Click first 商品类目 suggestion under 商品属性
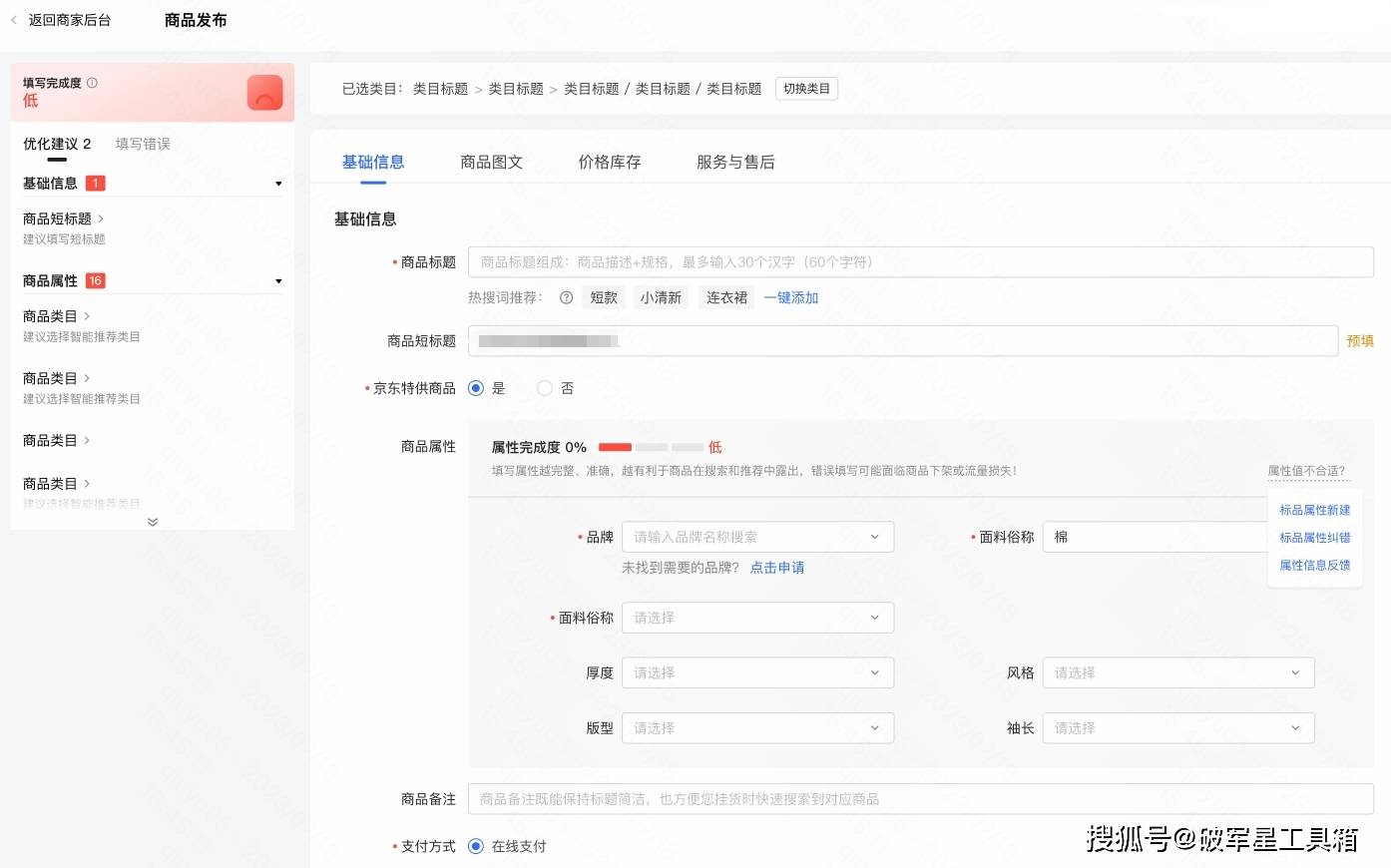The height and width of the screenshot is (868, 1391). [82, 325]
